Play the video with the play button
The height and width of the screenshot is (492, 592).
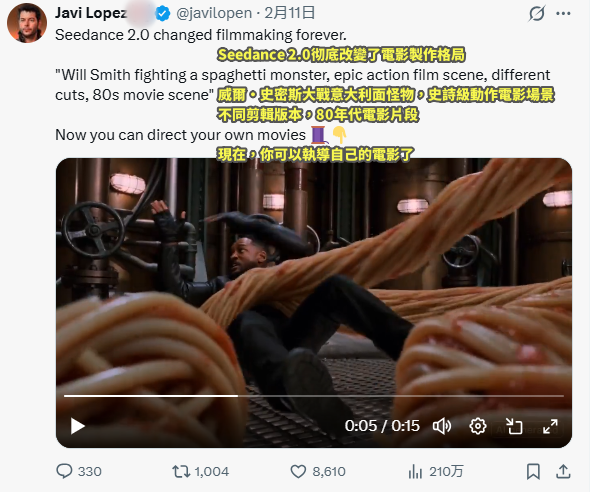[77, 426]
